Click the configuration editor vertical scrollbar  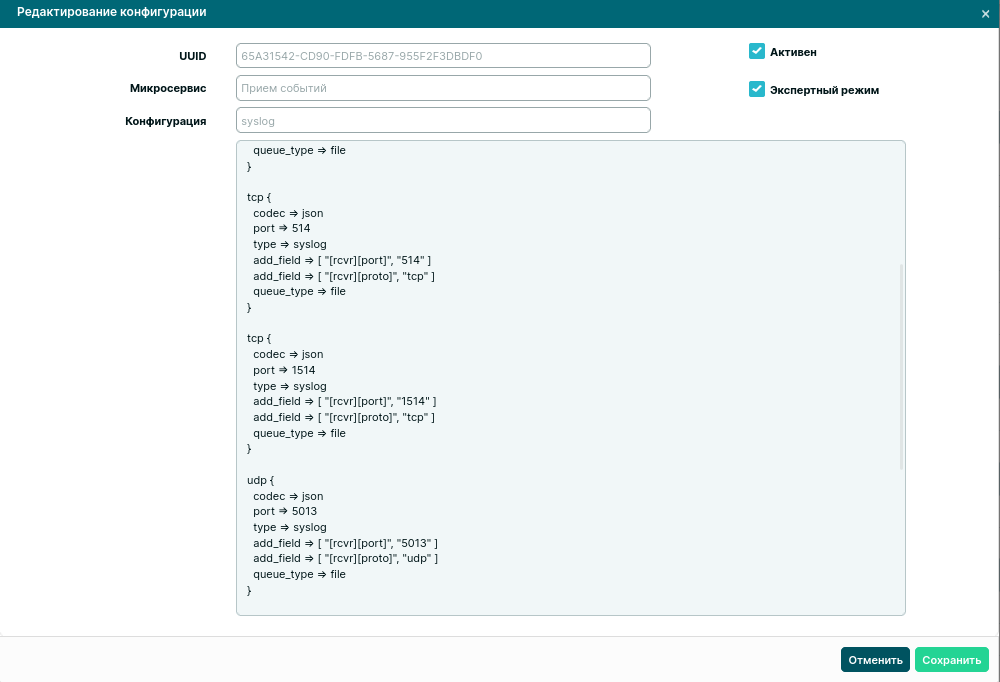[x=901, y=366]
